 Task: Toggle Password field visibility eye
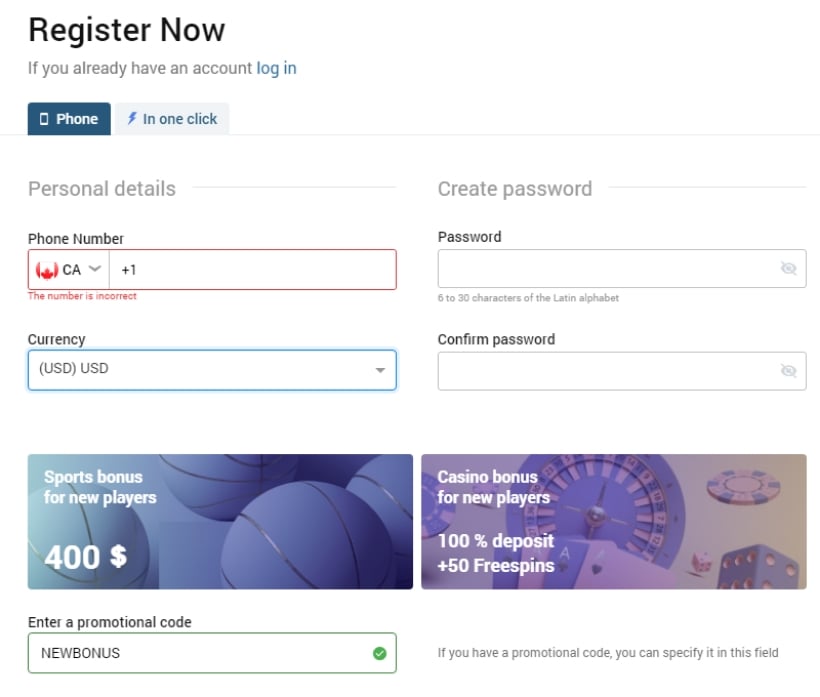[788, 269]
